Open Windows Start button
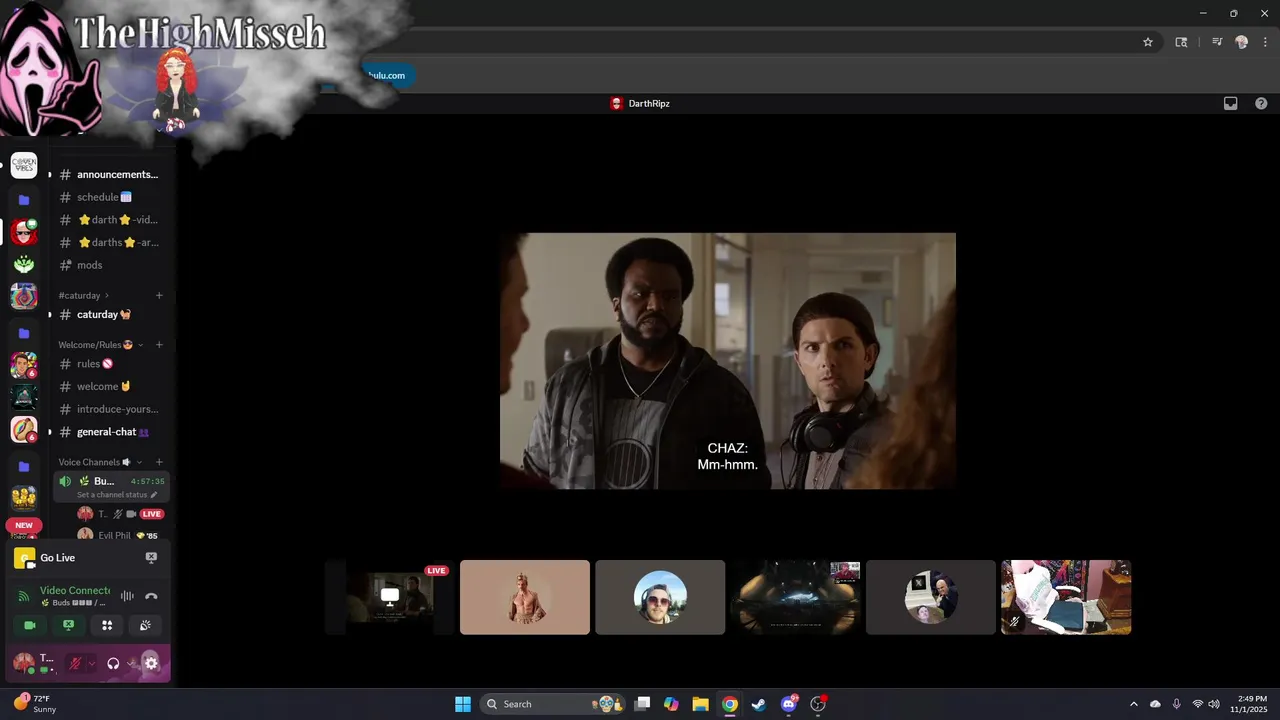This screenshot has height=720, width=1280. (463, 704)
